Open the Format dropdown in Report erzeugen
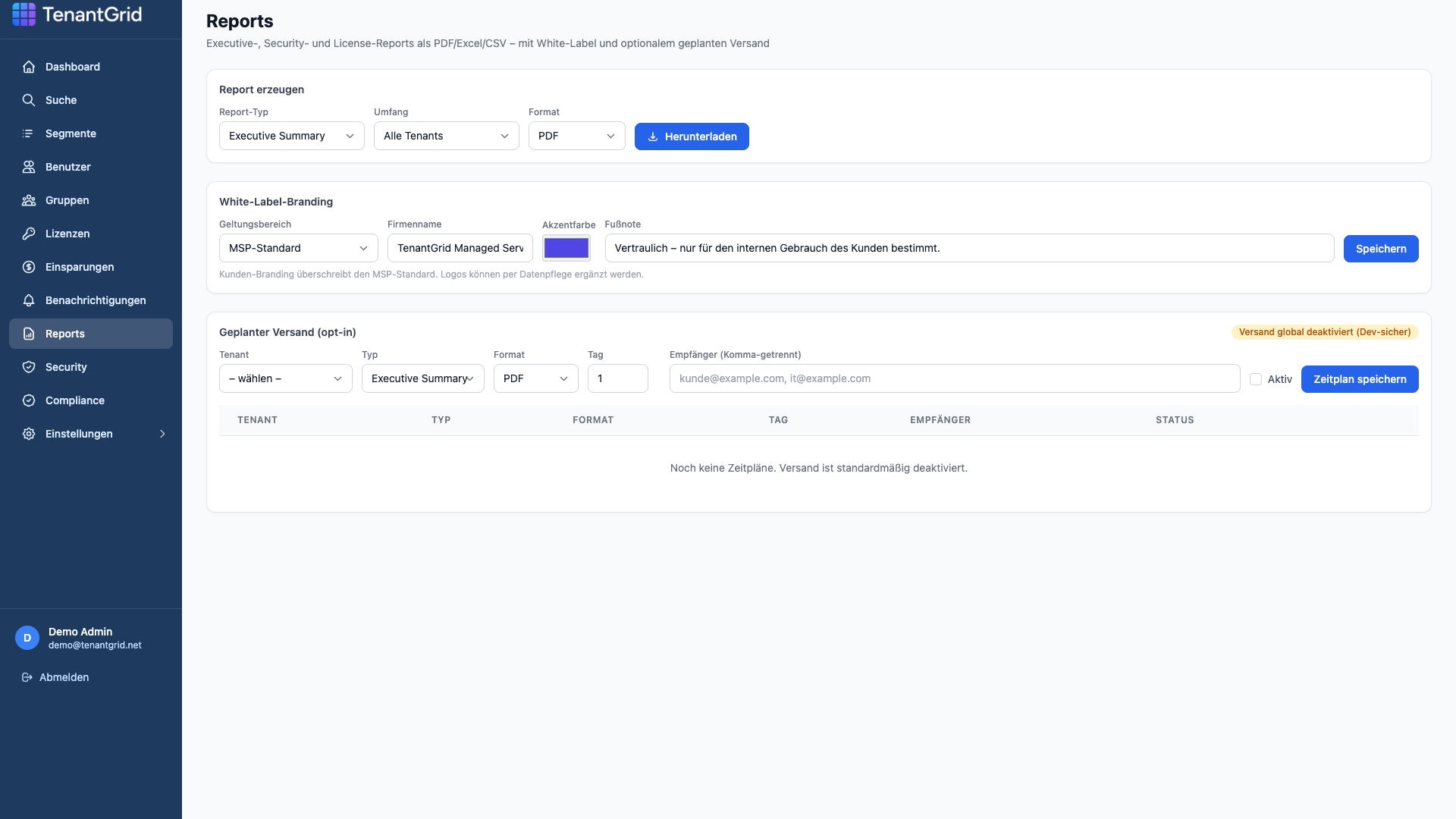This screenshot has width=1456, height=819. (x=577, y=136)
